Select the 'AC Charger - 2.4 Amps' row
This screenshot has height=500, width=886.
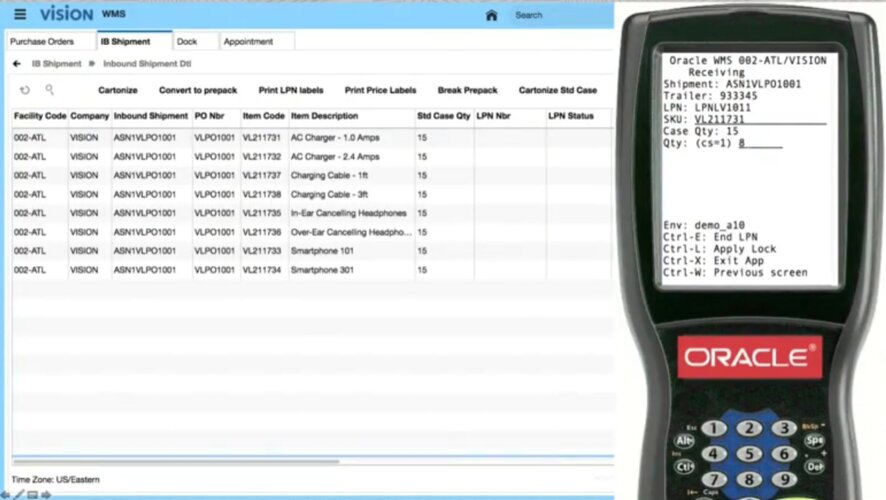312,156
